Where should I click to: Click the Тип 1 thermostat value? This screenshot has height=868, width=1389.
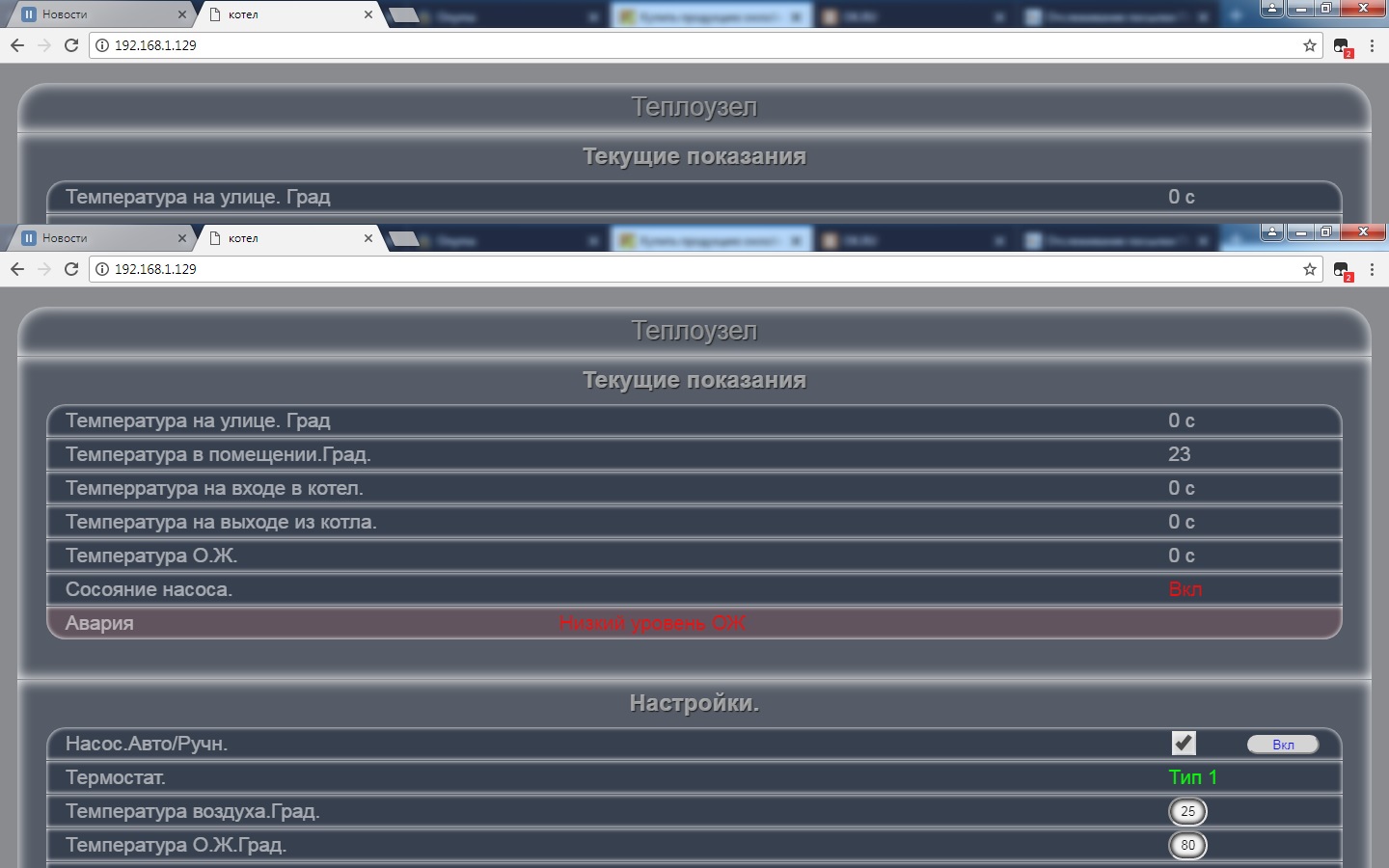[1193, 777]
